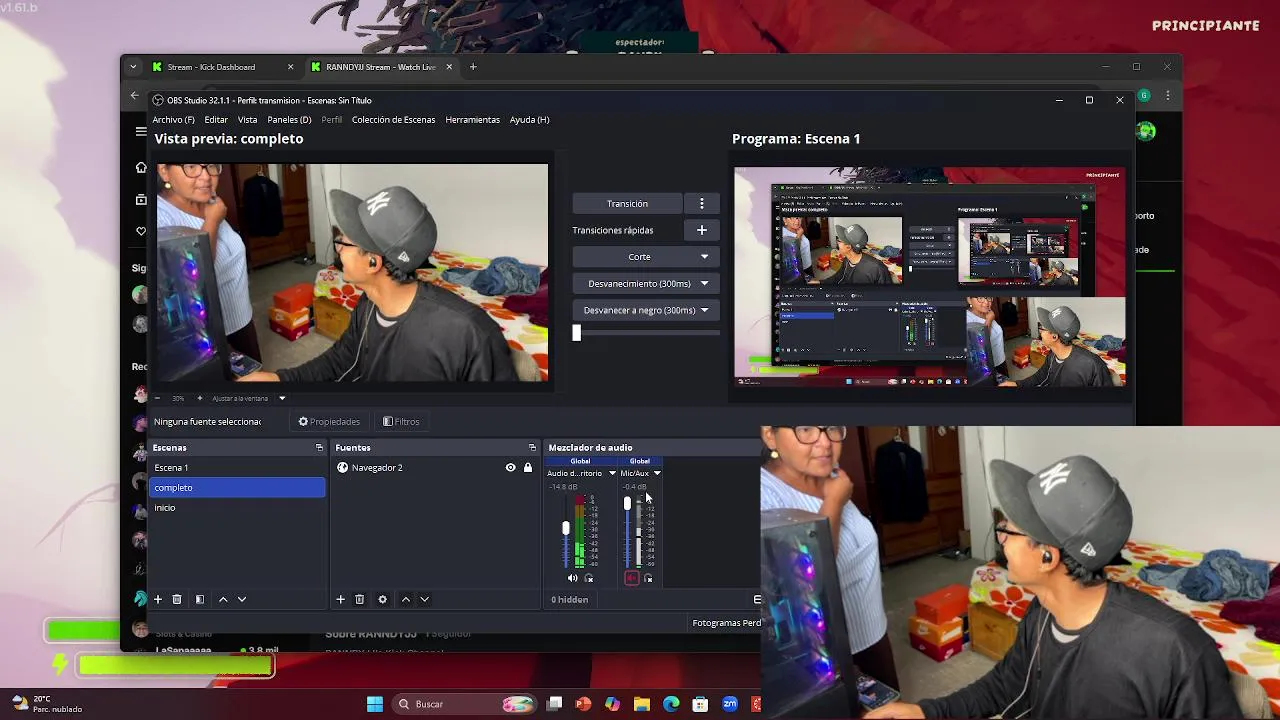
Task: Open Editar menu
Action: [x=216, y=119]
